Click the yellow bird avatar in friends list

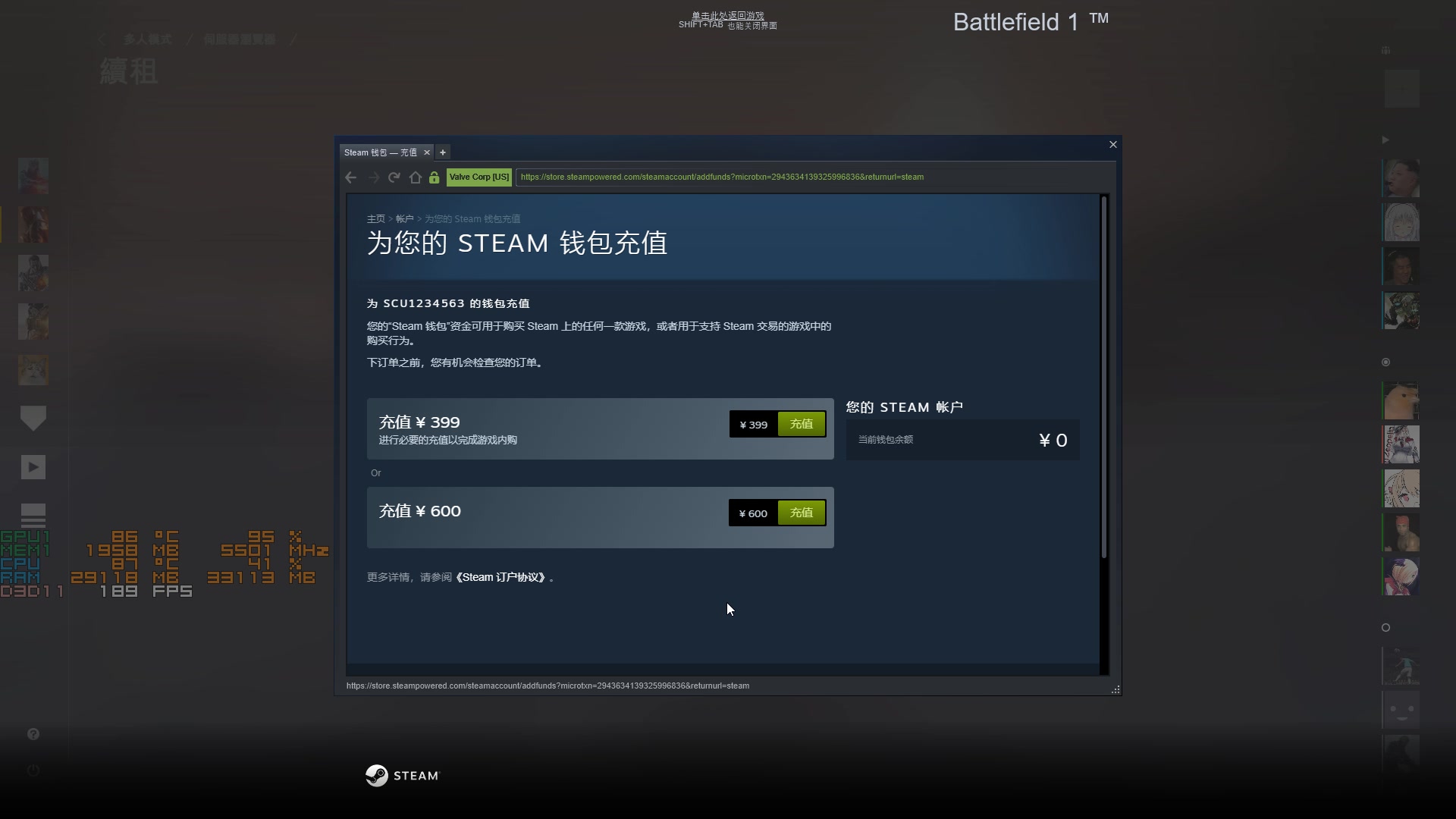pyautogui.click(x=1401, y=400)
